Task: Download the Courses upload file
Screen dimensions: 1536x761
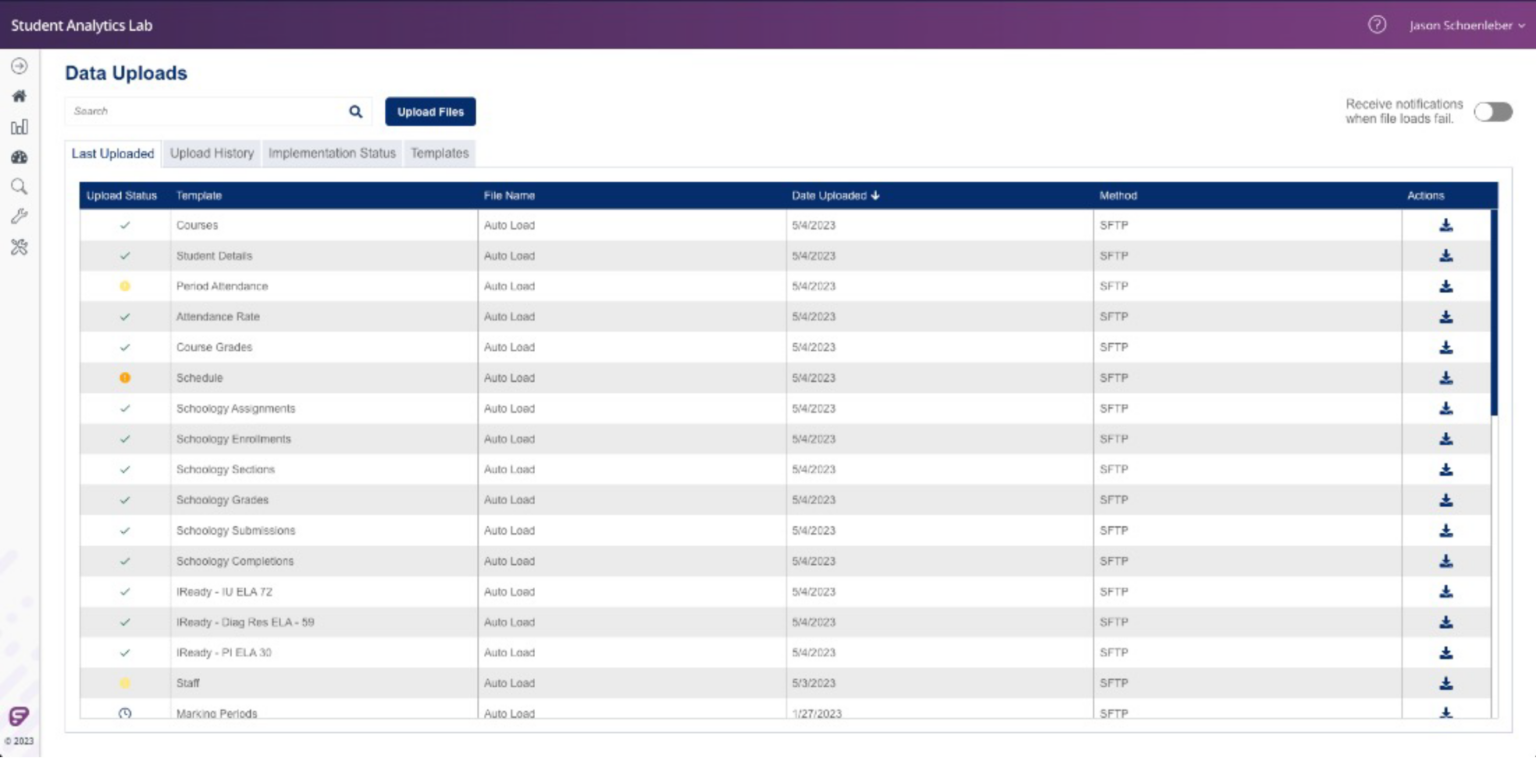Action: coord(1446,225)
